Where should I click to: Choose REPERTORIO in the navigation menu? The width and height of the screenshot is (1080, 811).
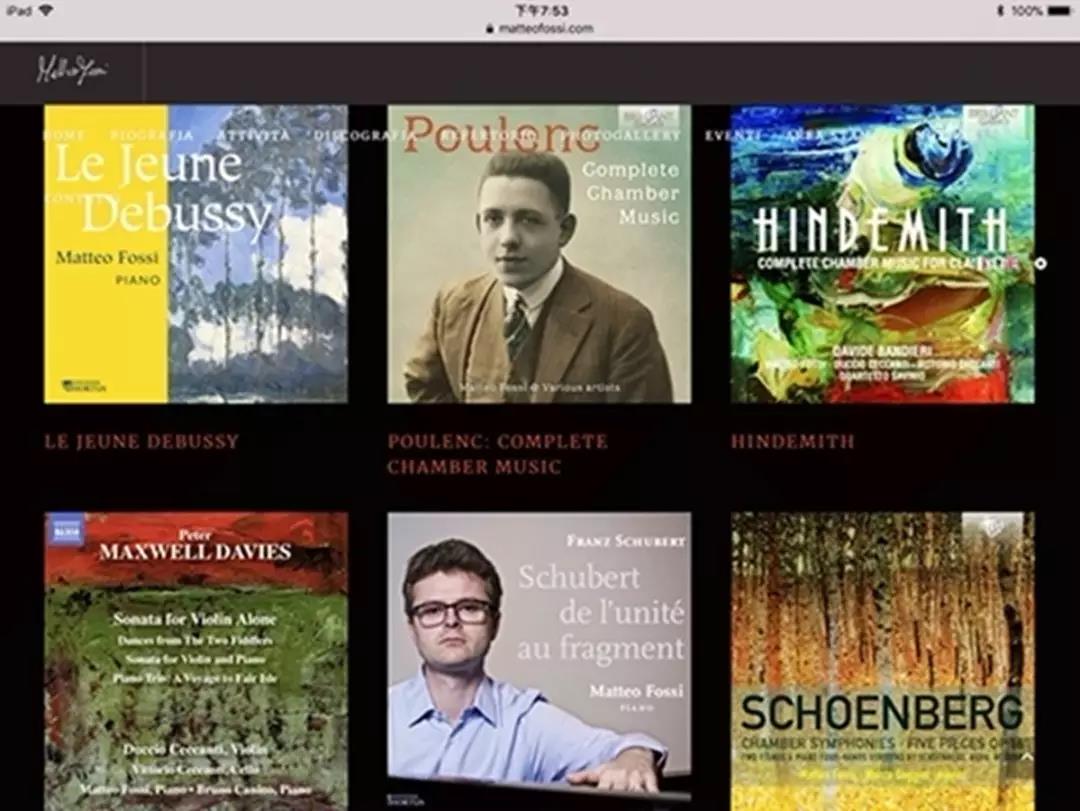tap(488, 135)
